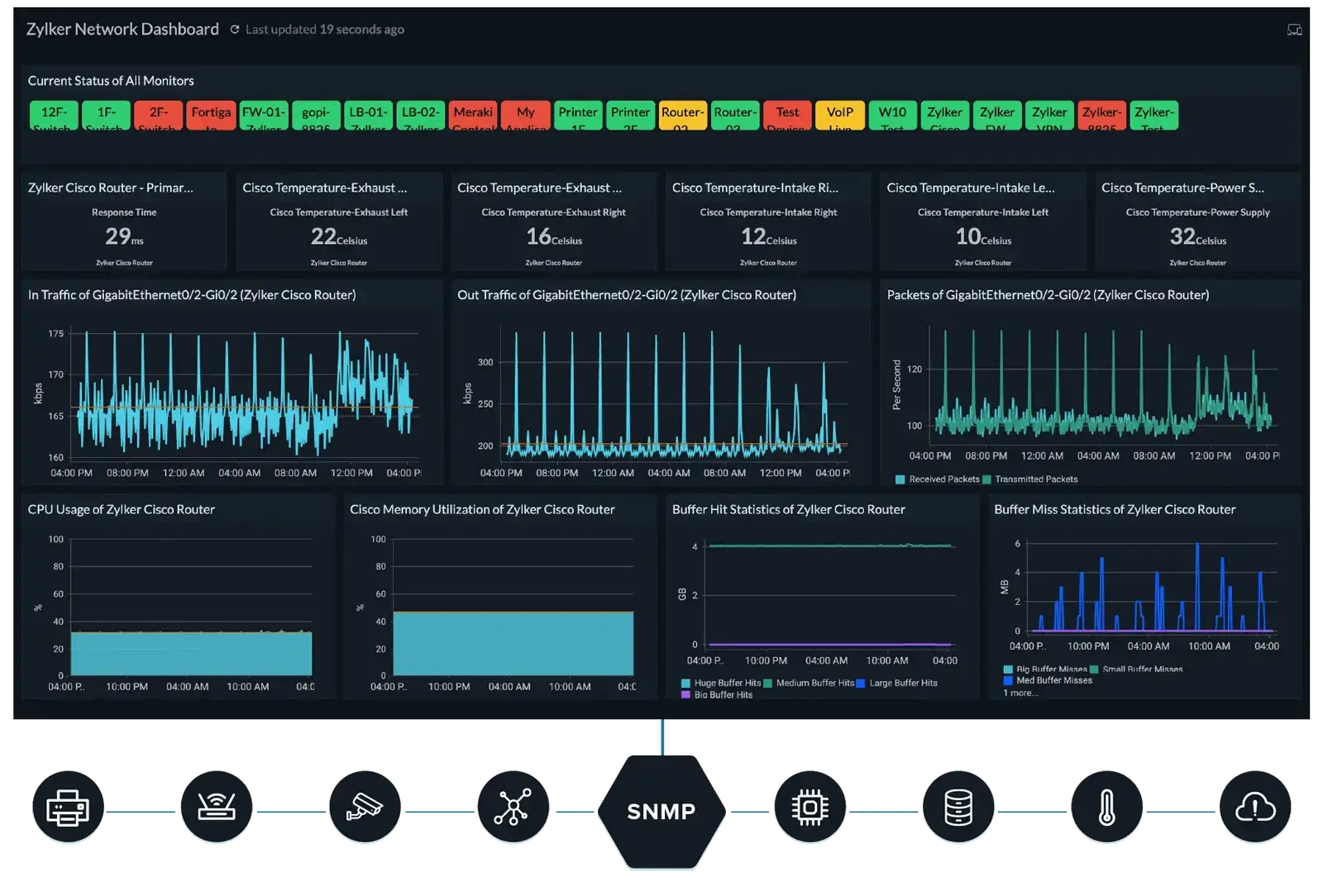Click the Buffer Miss Statistics title

[x=1115, y=510]
